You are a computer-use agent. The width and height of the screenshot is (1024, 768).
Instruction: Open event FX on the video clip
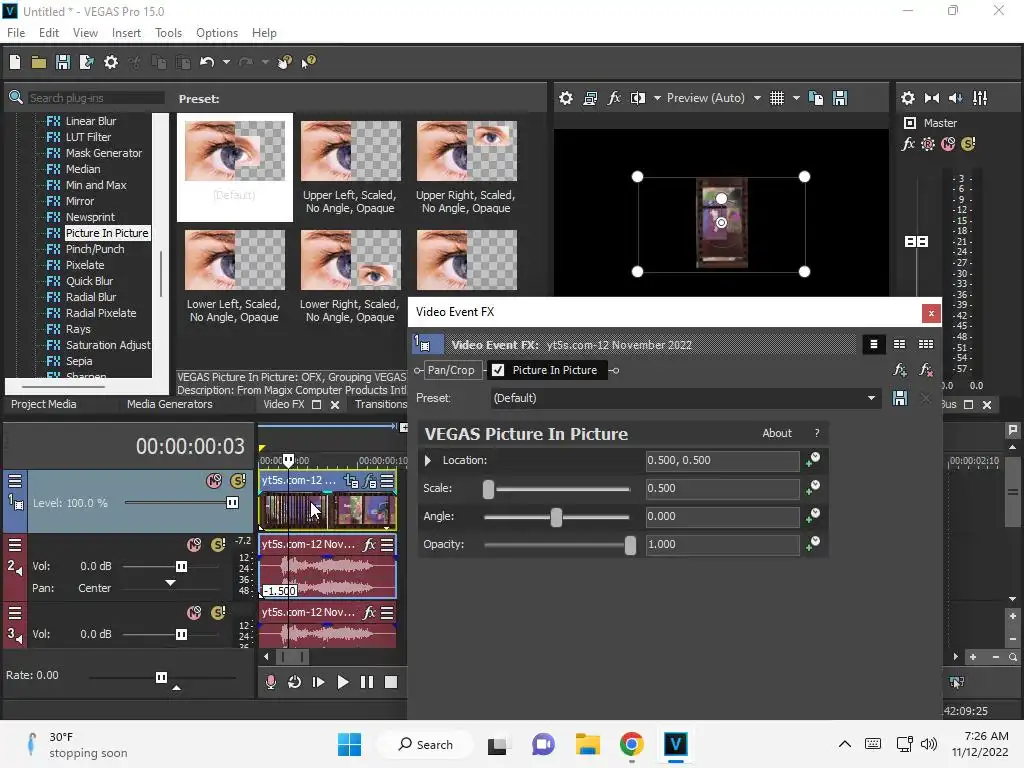(x=370, y=481)
